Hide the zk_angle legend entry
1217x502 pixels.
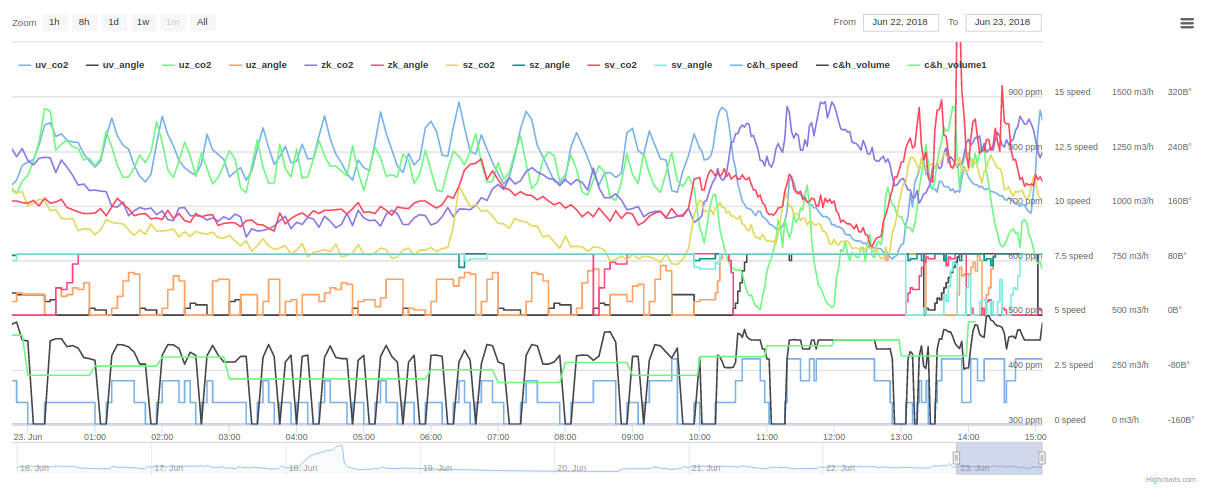407,65
